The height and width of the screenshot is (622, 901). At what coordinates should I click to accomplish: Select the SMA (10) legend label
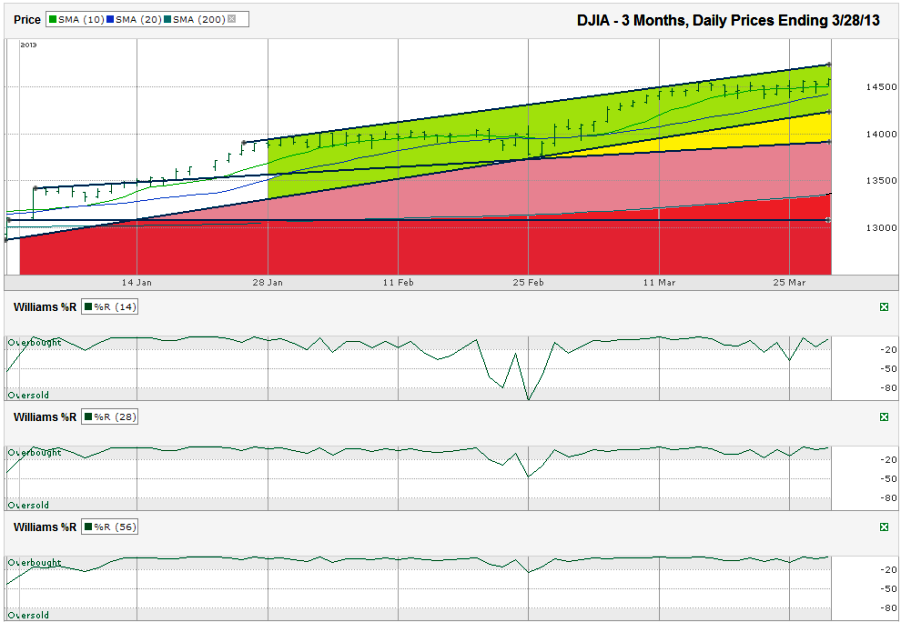(x=81, y=20)
